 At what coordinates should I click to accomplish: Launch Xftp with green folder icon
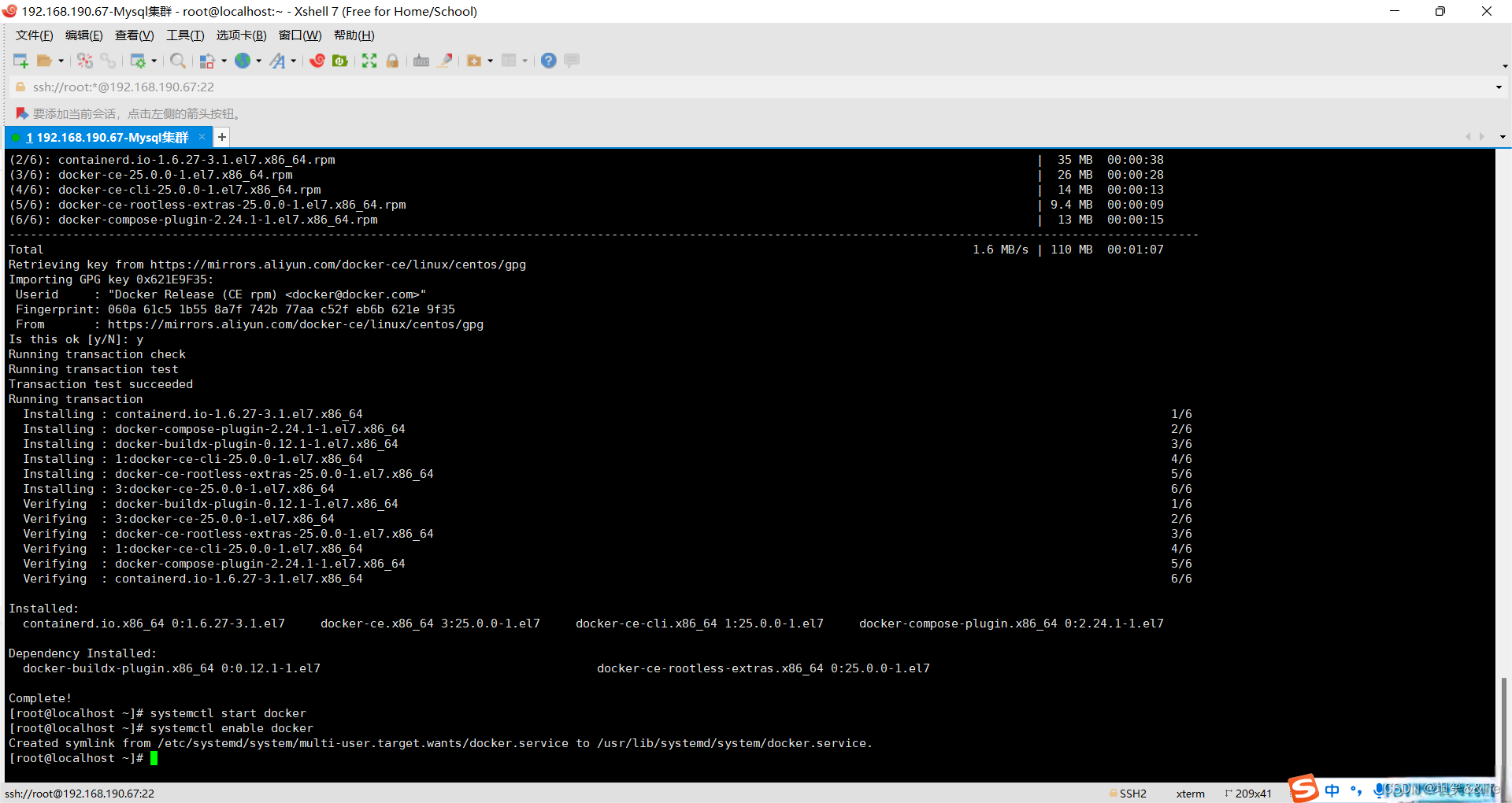340,61
